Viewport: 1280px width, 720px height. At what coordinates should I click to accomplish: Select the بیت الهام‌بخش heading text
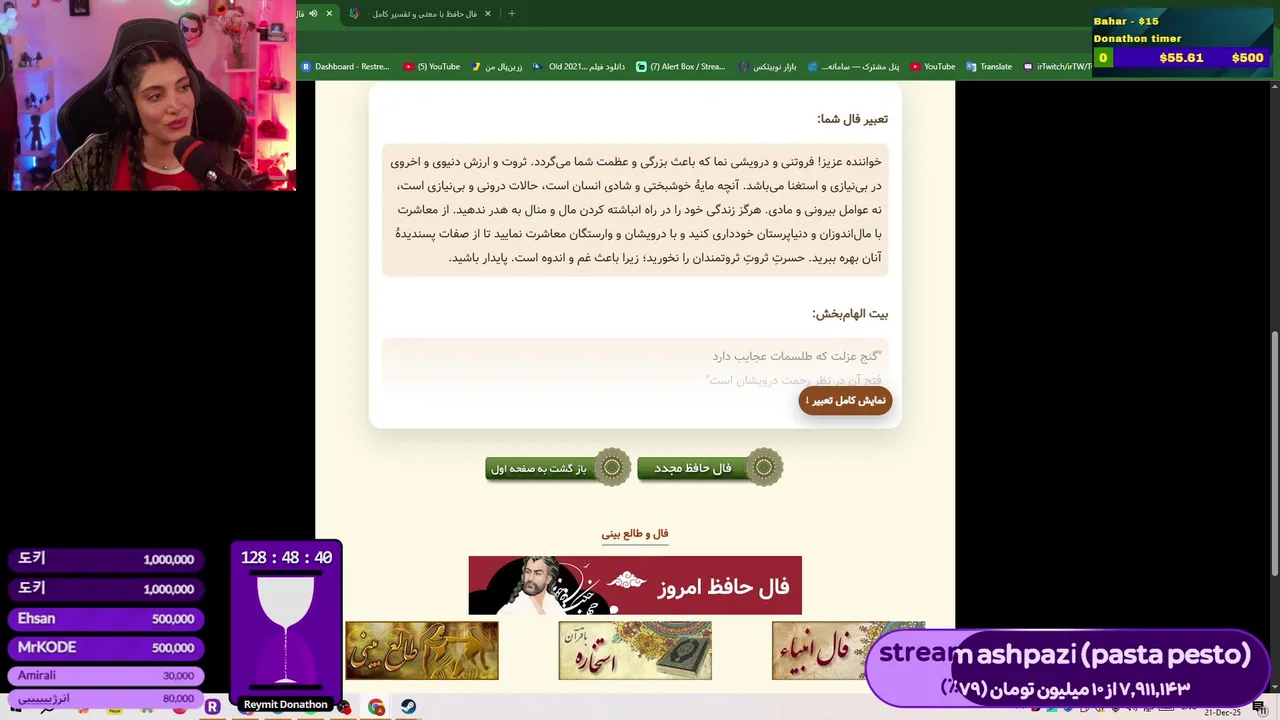click(x=850, y=314)
